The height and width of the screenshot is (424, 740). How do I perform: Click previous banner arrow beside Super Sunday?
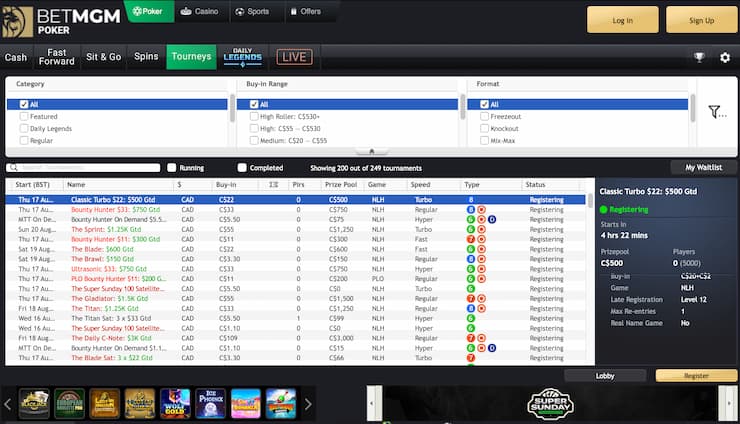click(x=374, y=403)
